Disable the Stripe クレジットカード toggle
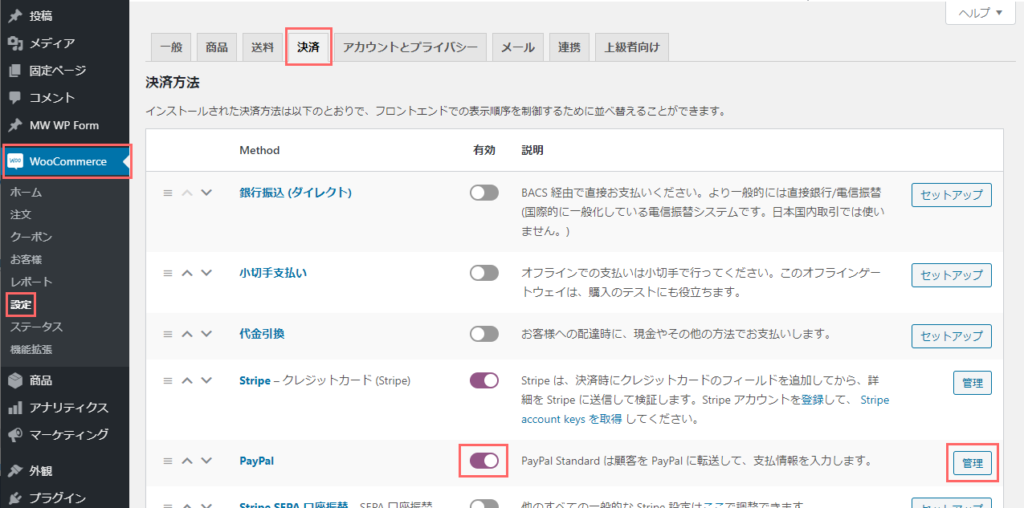Viewport: 1024px width, 508px height. 484,381
